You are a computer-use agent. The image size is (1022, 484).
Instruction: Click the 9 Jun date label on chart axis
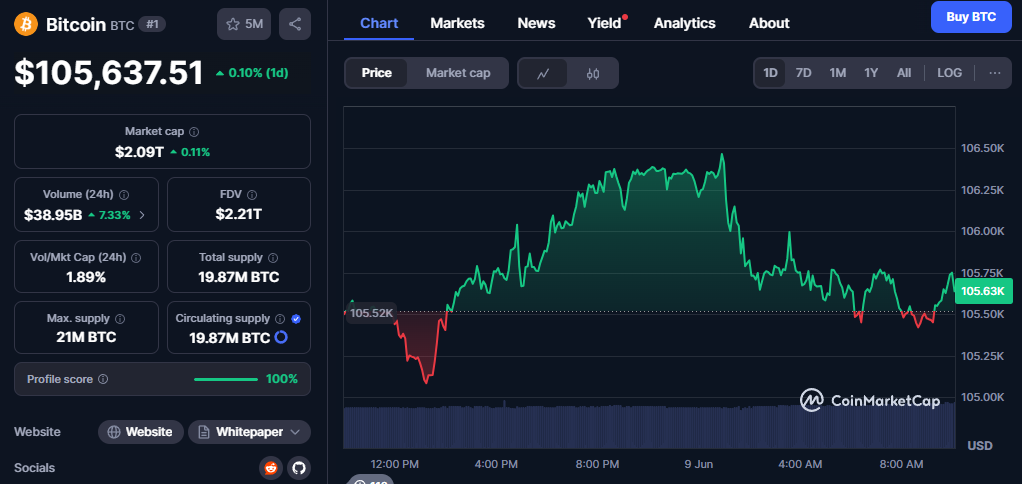[701, 464]
